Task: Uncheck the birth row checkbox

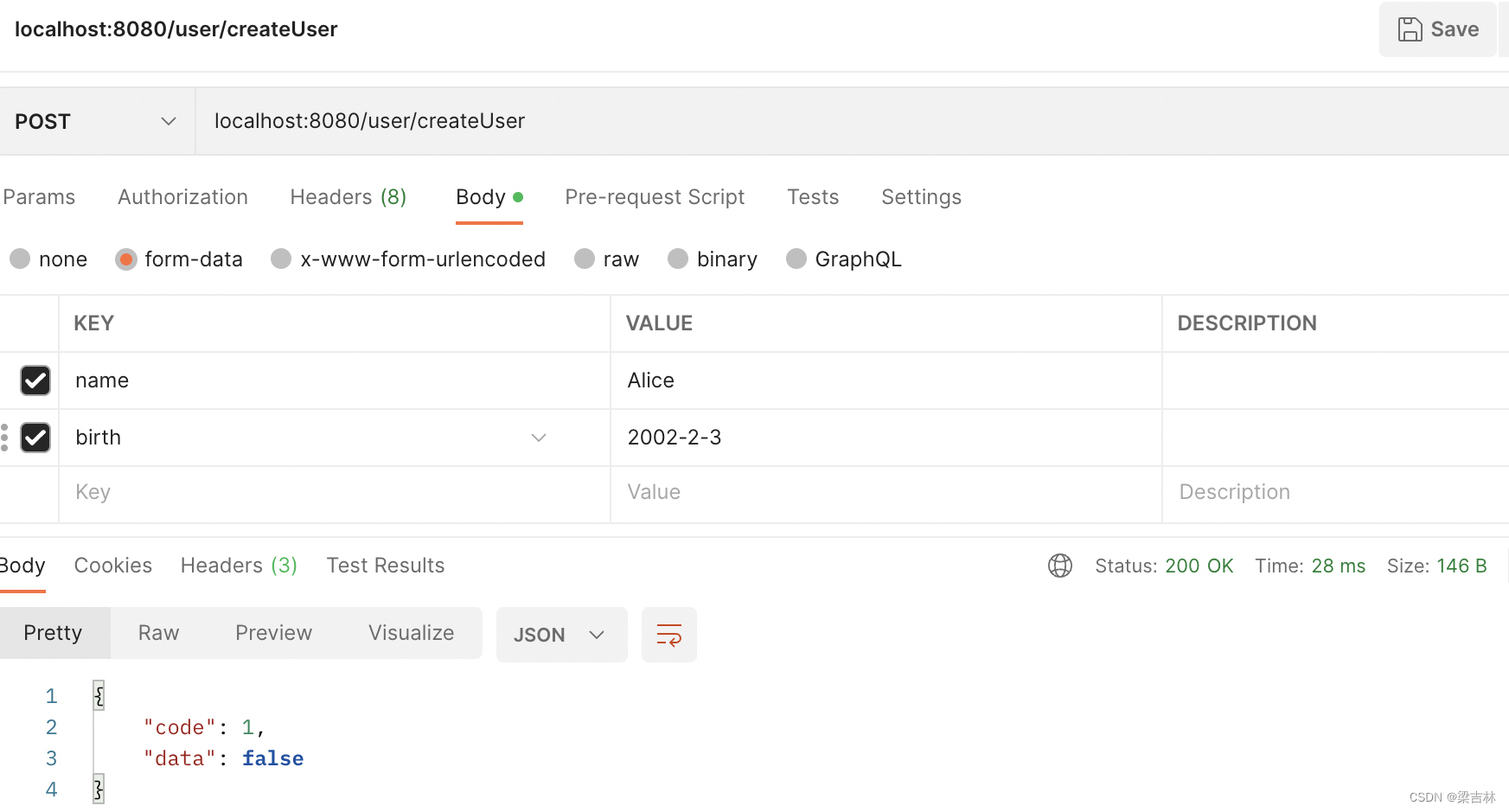Action: tap(35, 438)
